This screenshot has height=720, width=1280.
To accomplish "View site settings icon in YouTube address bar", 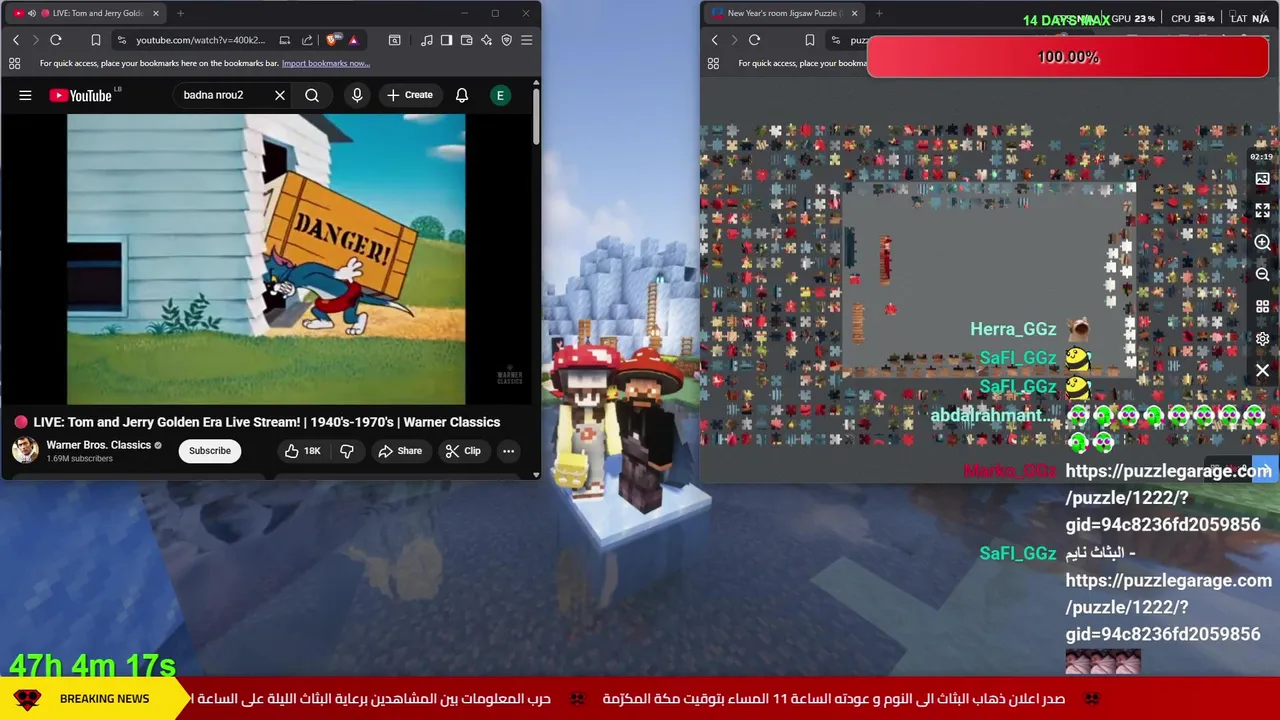I will point(121,40).
